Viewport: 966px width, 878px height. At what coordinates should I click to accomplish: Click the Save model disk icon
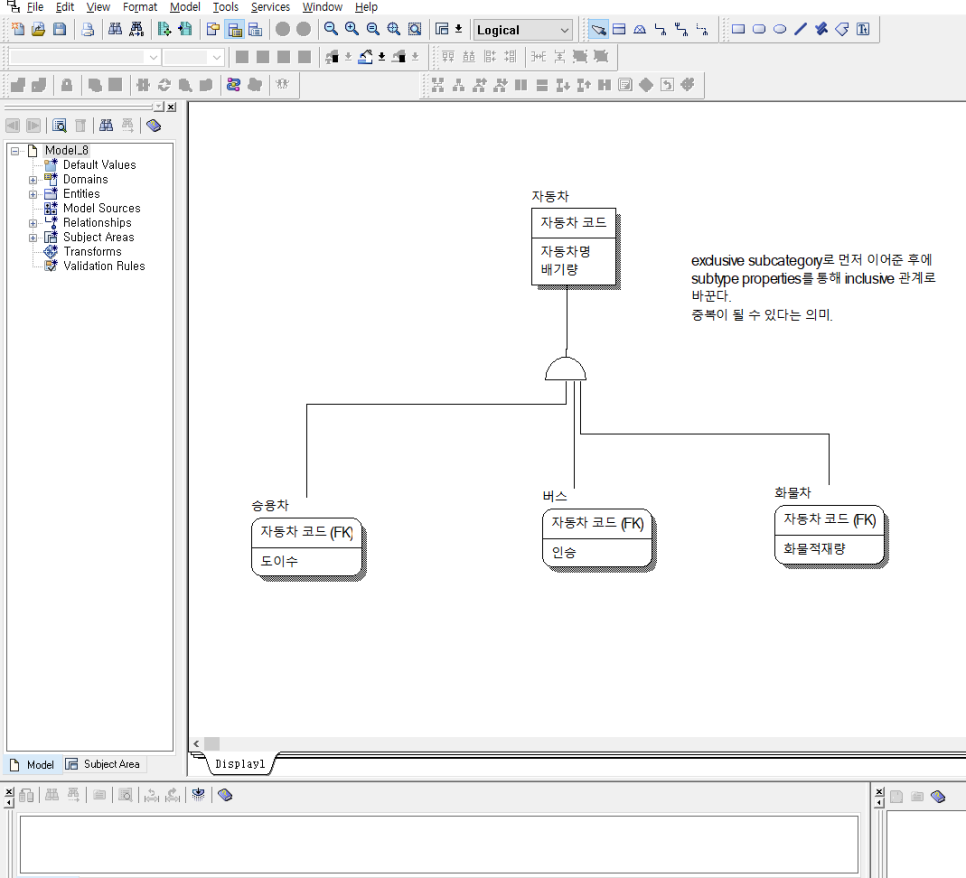pos(59,29)
